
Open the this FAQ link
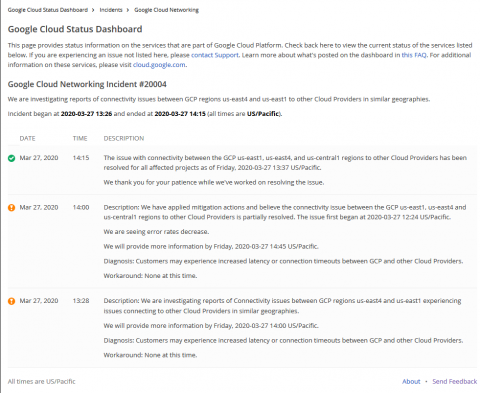(x=414, y=55)
